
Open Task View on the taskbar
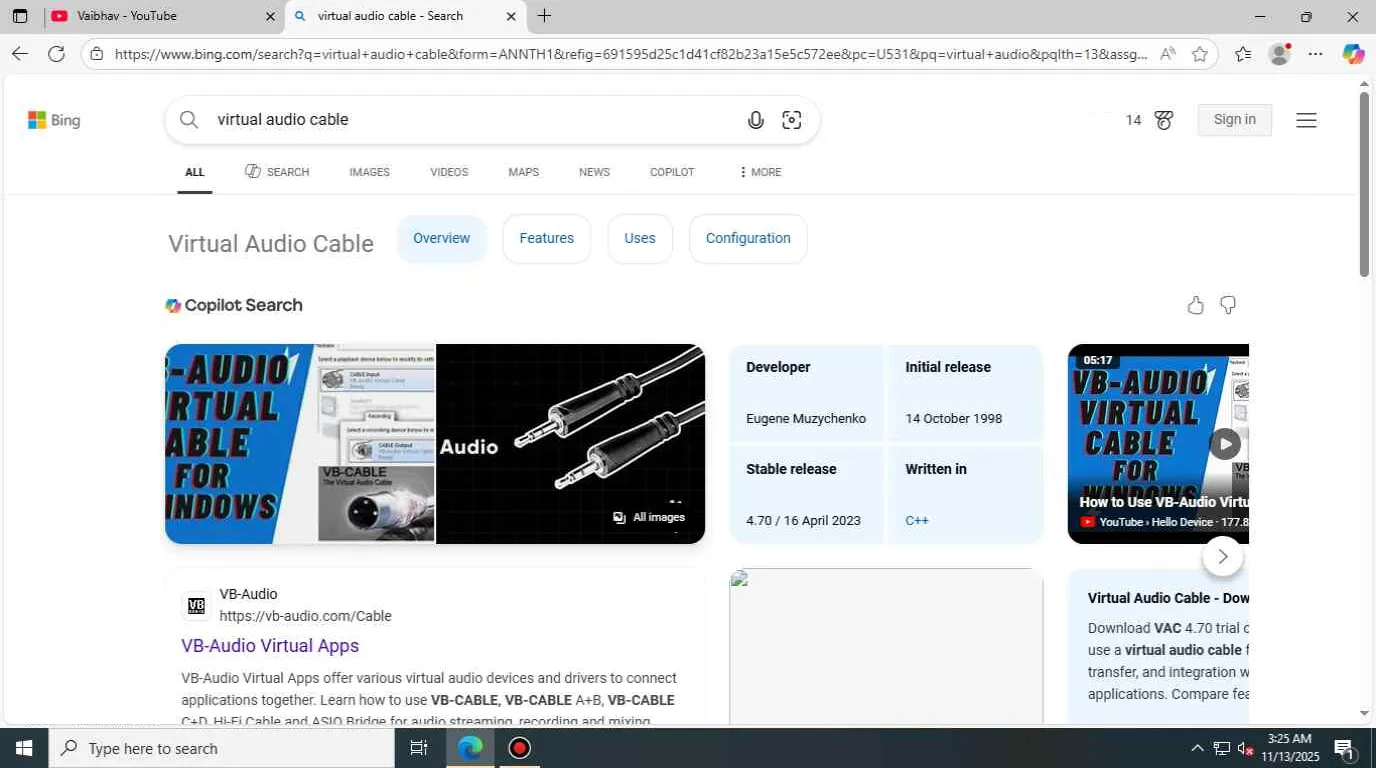419,748
